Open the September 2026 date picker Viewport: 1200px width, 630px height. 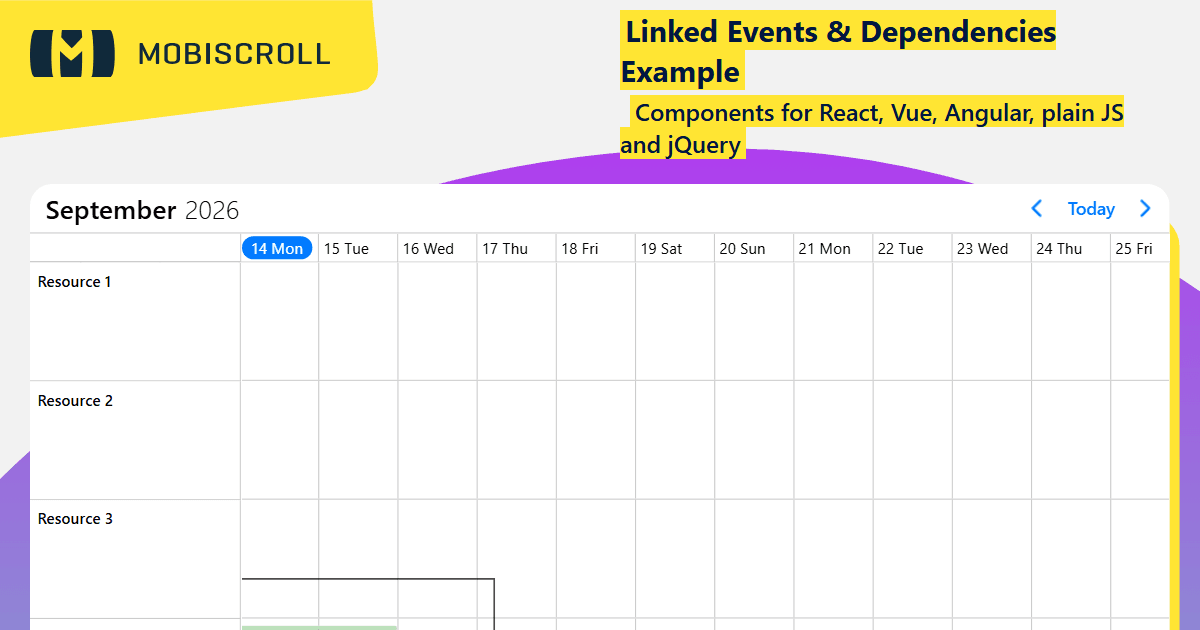[142, 211]
